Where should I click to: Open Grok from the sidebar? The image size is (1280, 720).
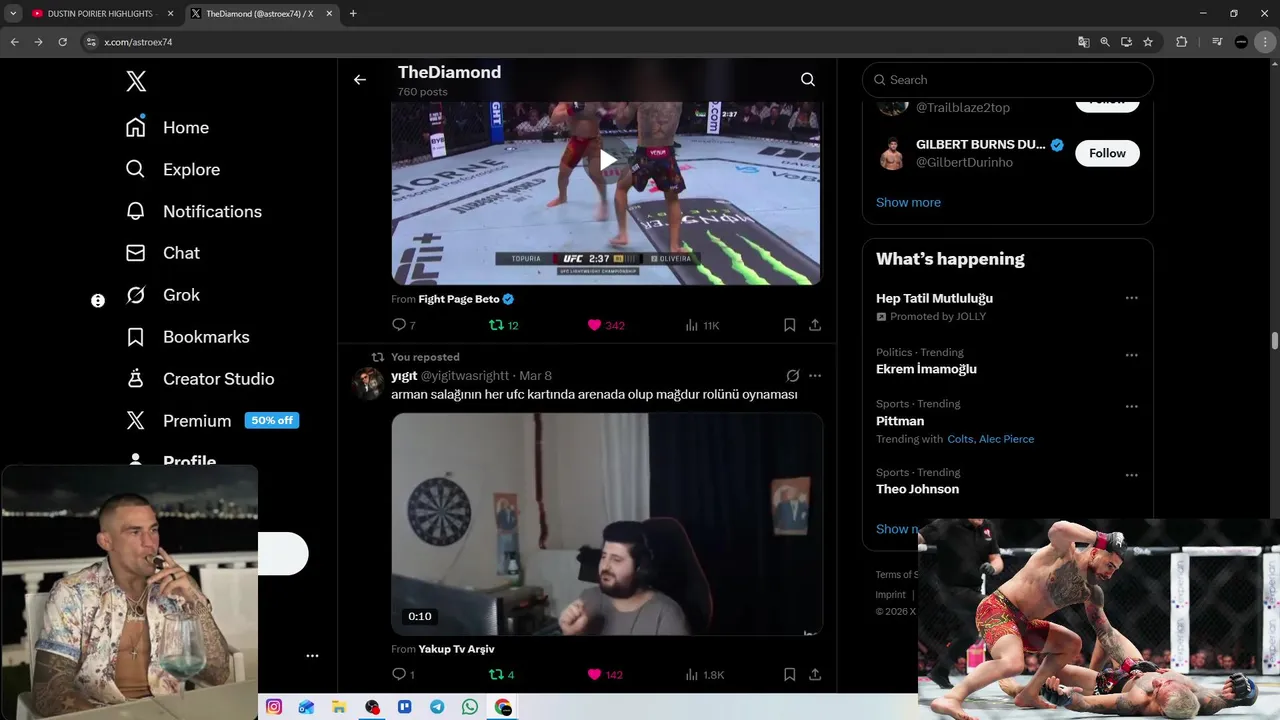[162, 296]
